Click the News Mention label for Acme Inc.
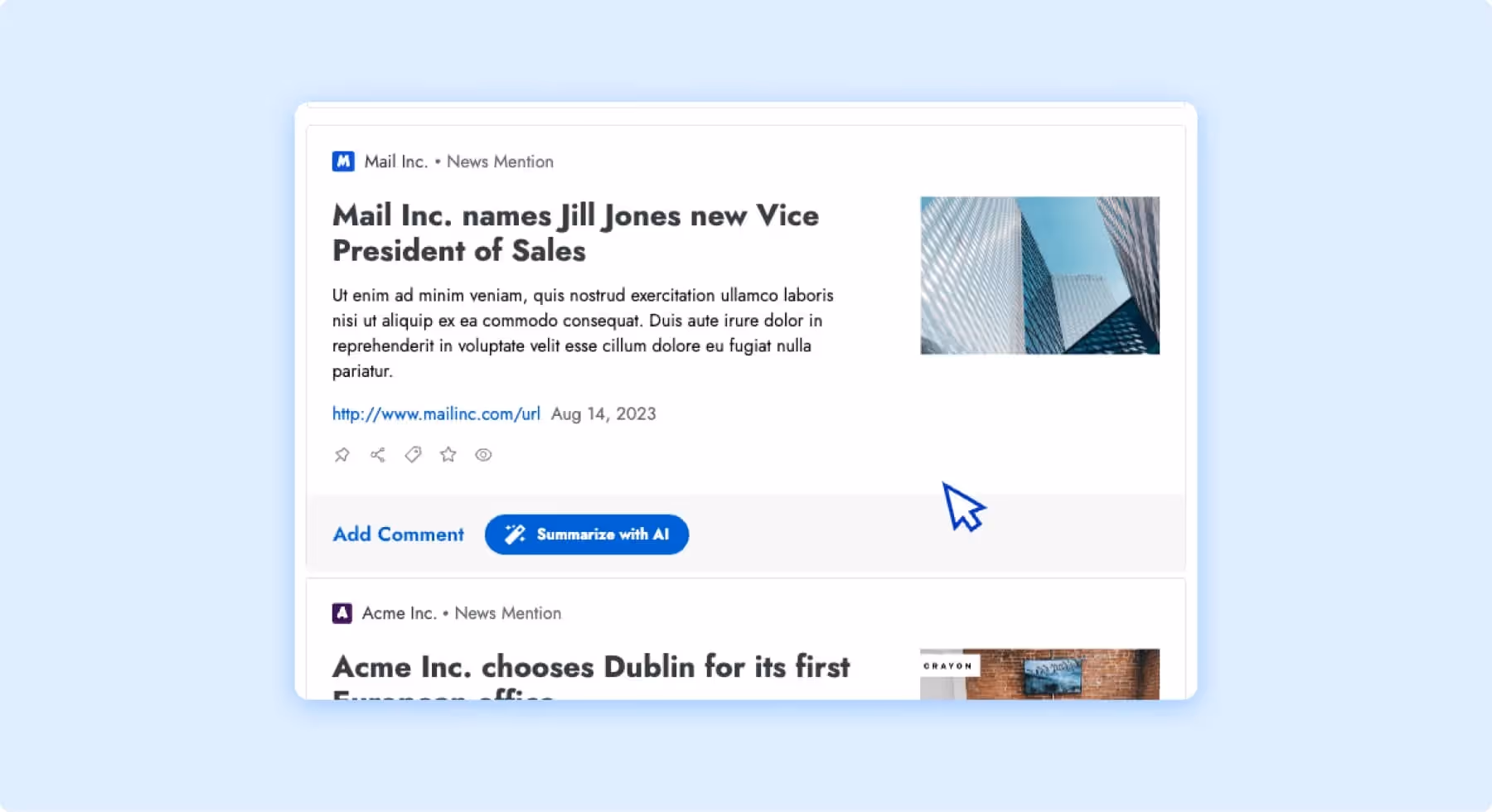The width and height of the screenshot is (1492, 812). [x=509, y=613]
